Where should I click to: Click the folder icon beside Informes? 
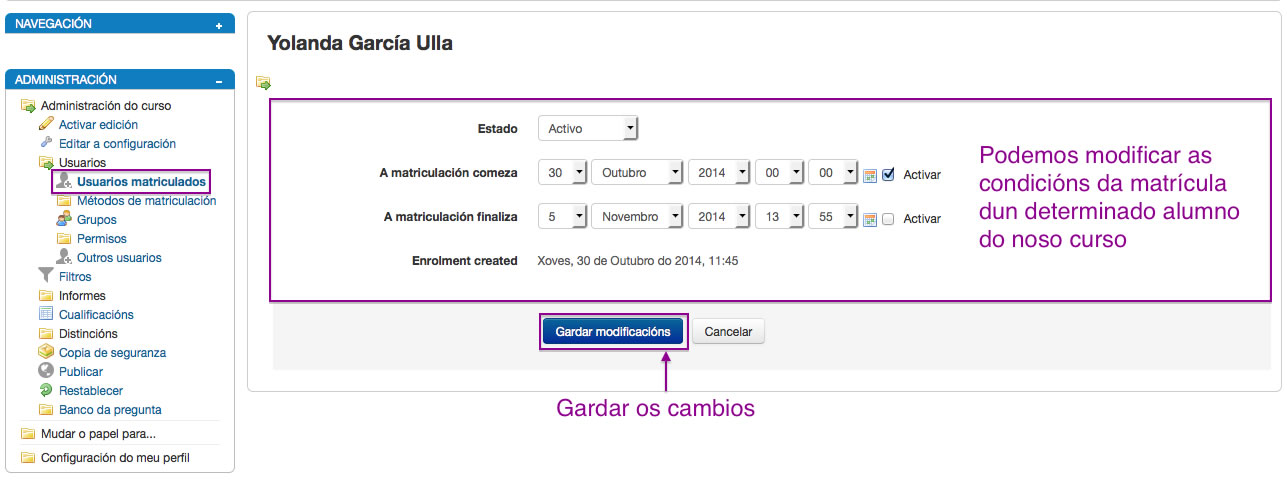pyautogui.click(x=46, y=296)
